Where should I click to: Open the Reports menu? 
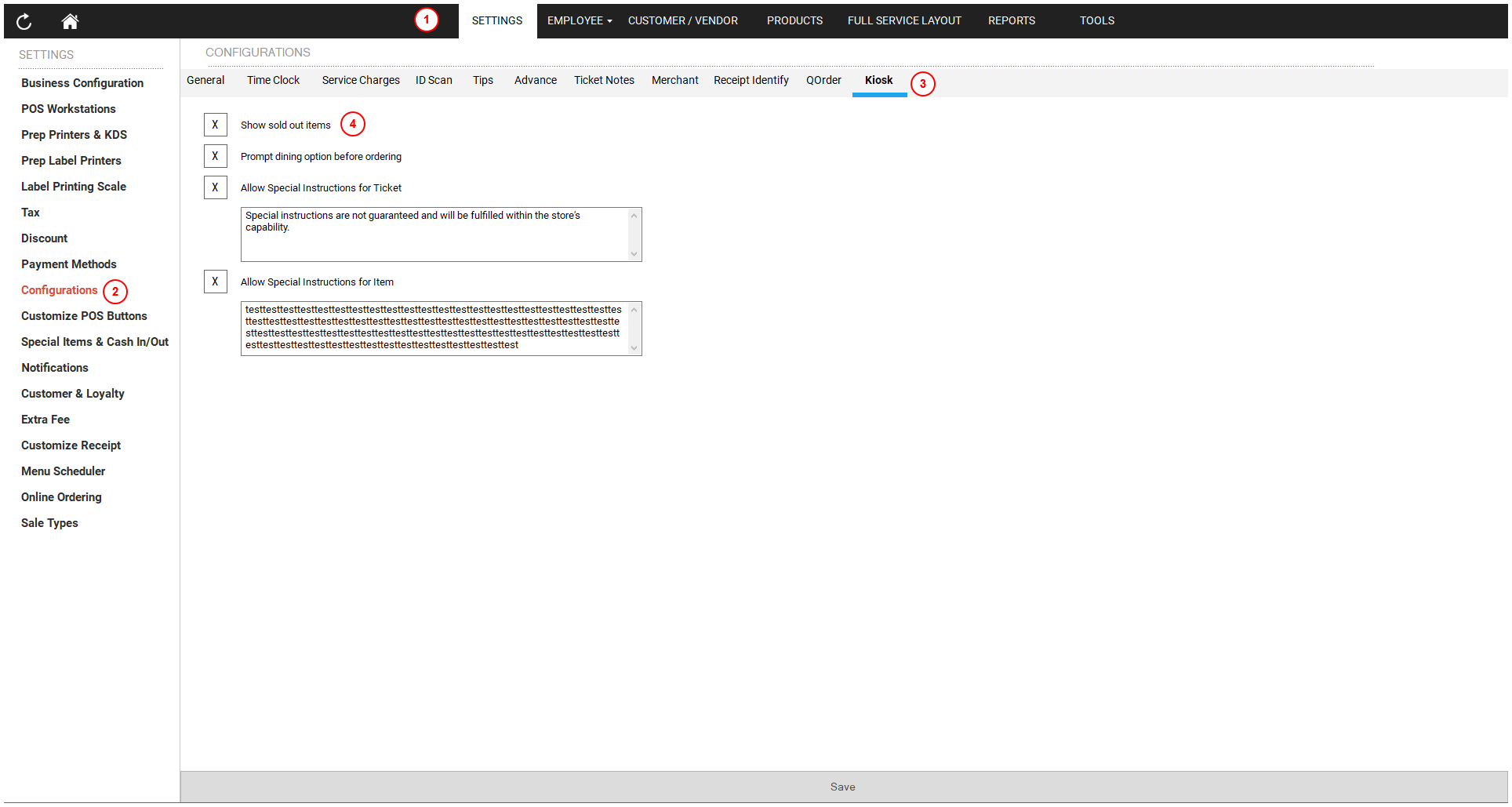click(1011, 20)
